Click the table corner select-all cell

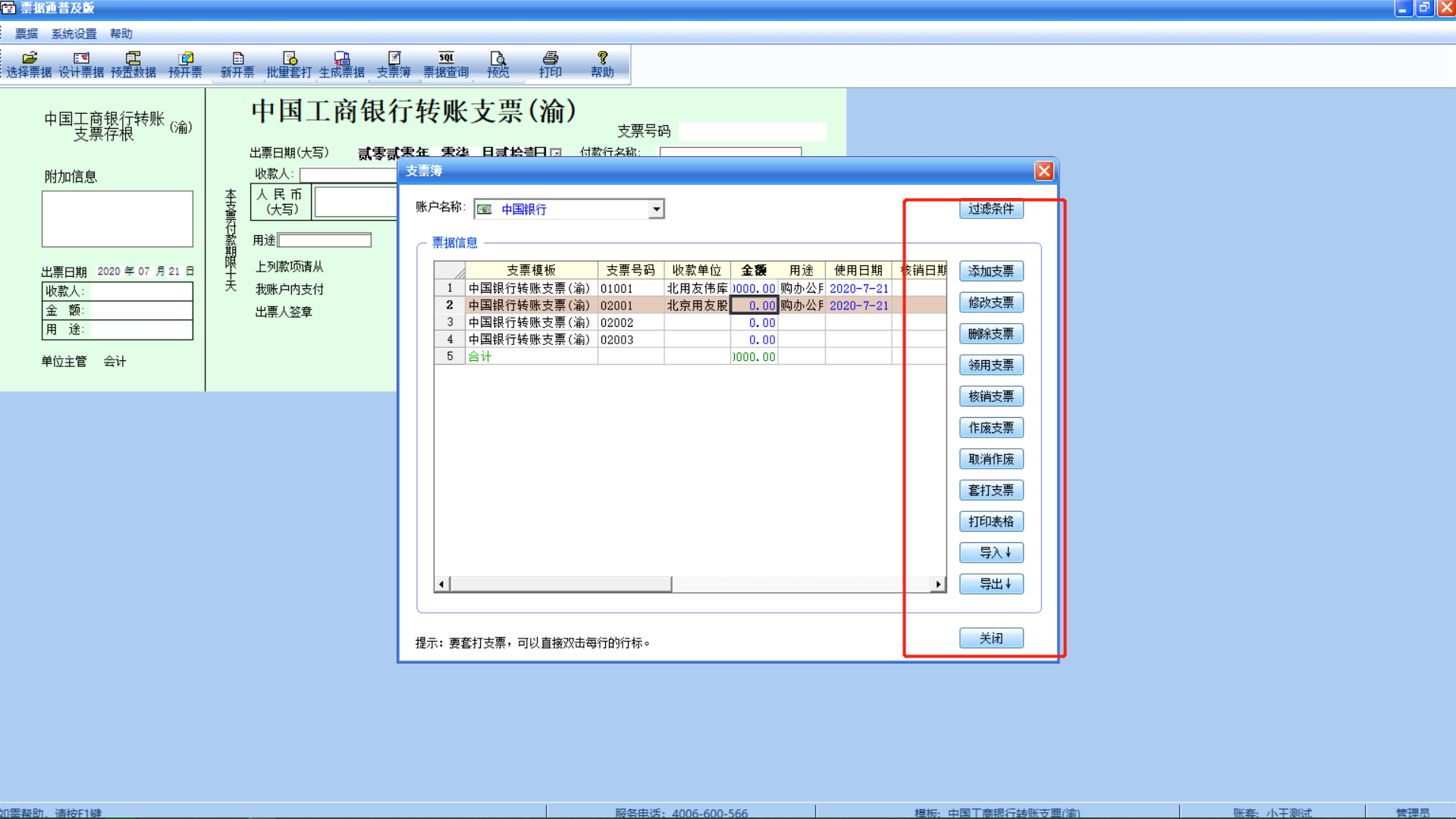point(450,271)
